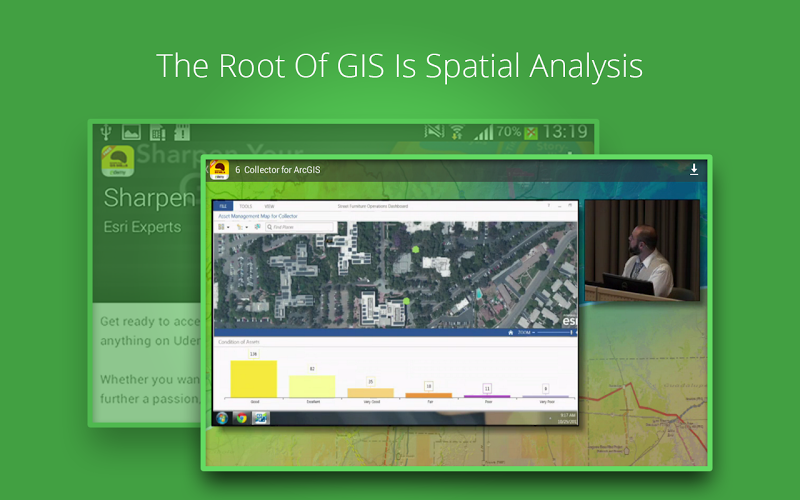Image resolution: width=800 pixels, height=500 pixels.
Task: Open the Udemy app icon beside Collector for ArcGIS
Action: (x=219, y=170)
